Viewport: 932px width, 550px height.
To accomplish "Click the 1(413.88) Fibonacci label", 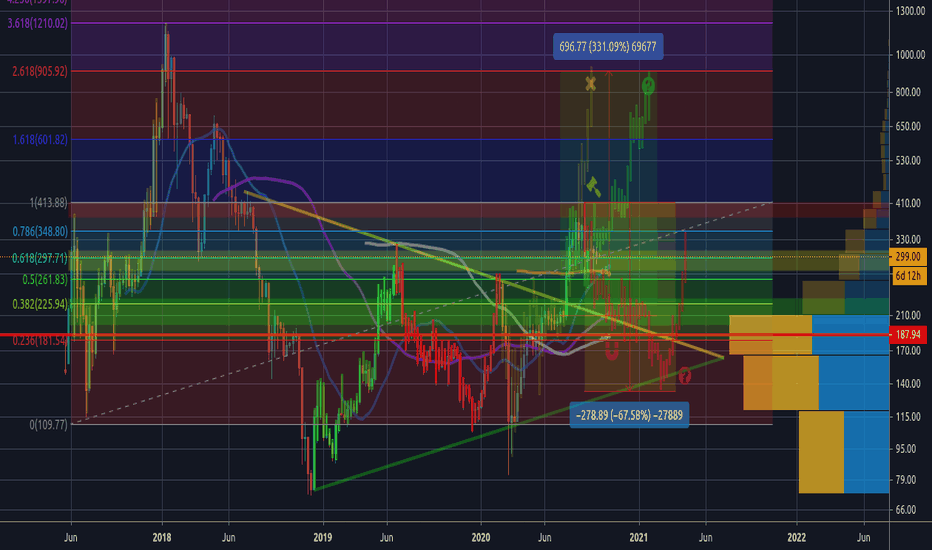I will point(49,203).
